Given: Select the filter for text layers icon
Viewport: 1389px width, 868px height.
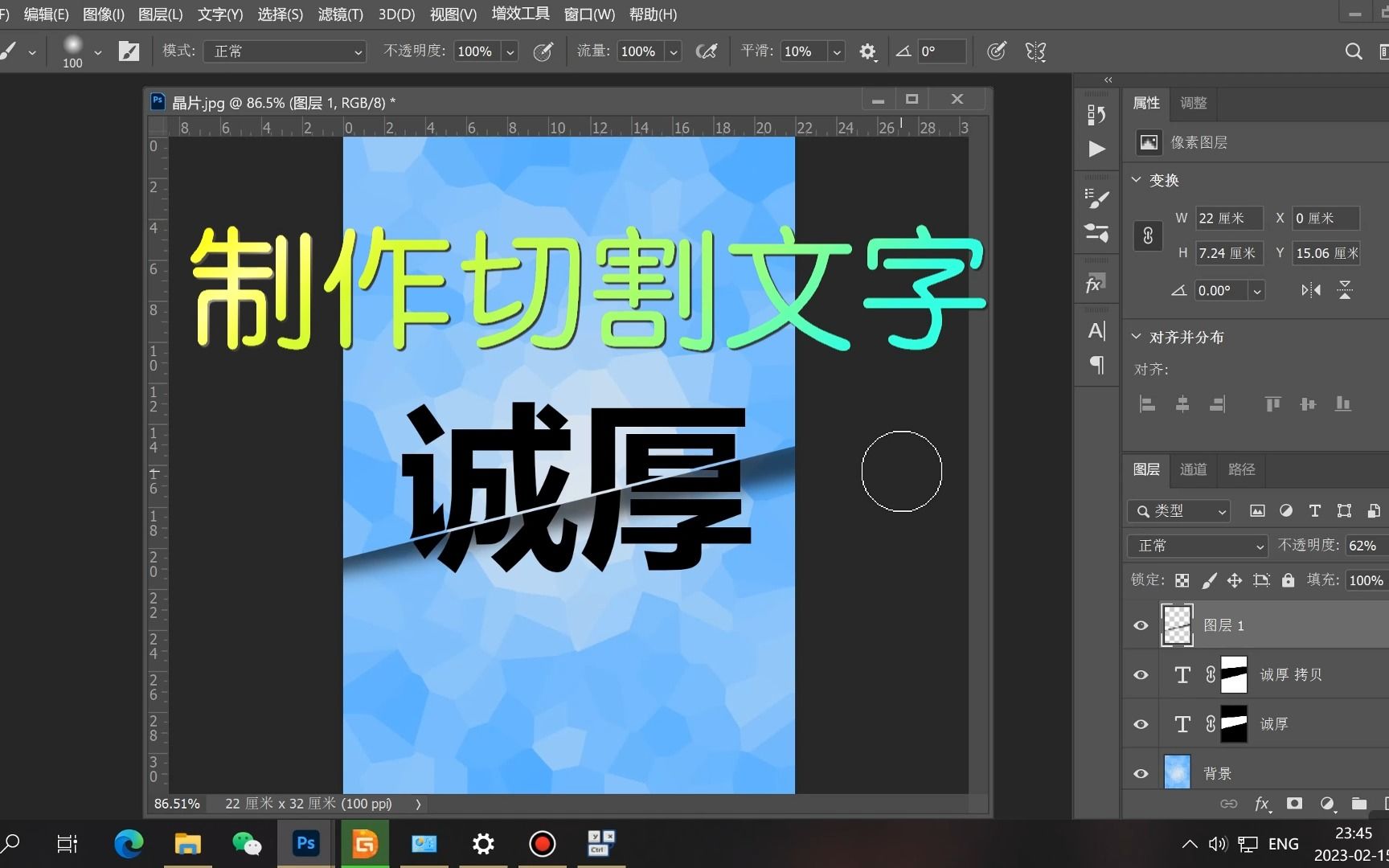Looking at the screenshot, I should [1315, 510].
